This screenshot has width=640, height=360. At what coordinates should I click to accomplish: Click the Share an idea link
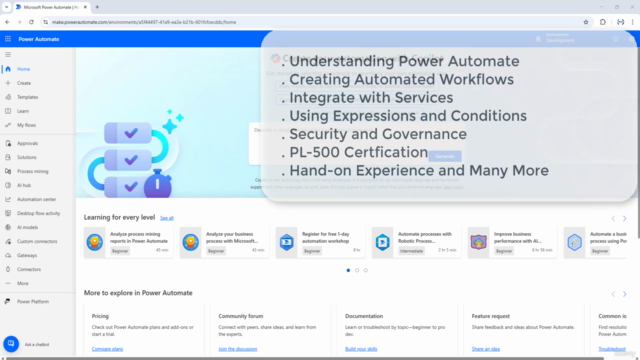pyautogui.click(x=486, y=349)
